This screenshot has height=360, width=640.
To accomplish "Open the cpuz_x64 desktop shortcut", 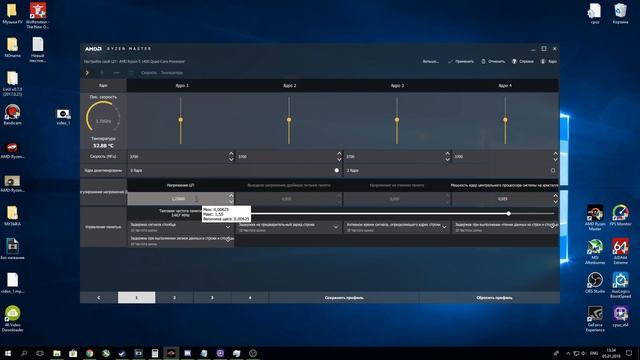I will [x=620, y=317].
